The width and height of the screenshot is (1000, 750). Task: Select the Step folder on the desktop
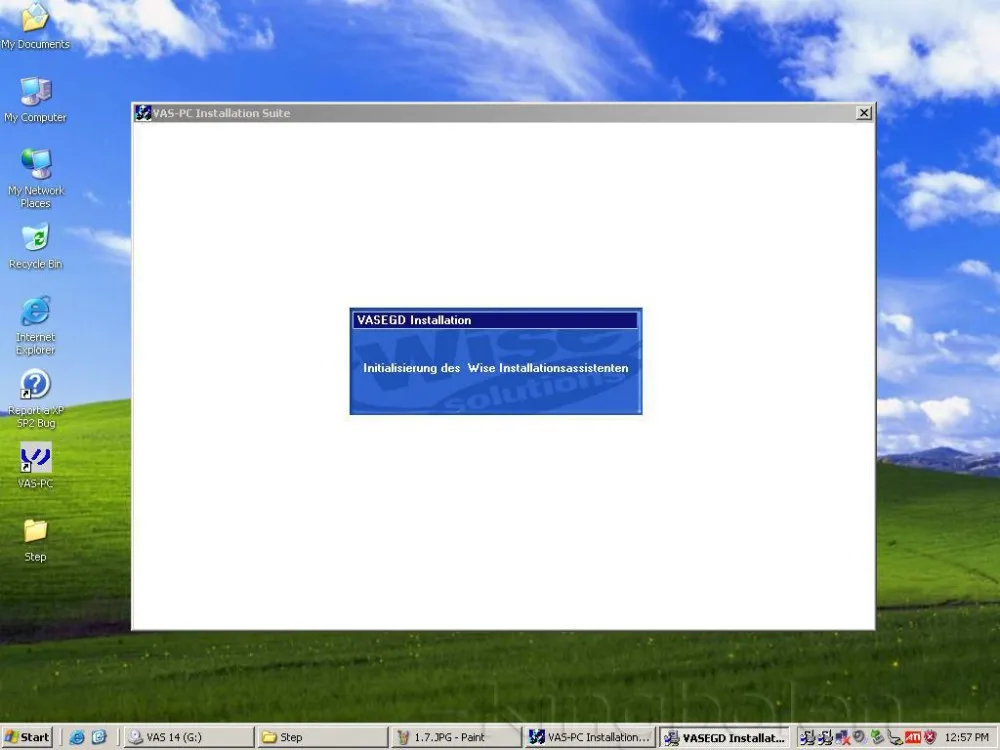35,540
